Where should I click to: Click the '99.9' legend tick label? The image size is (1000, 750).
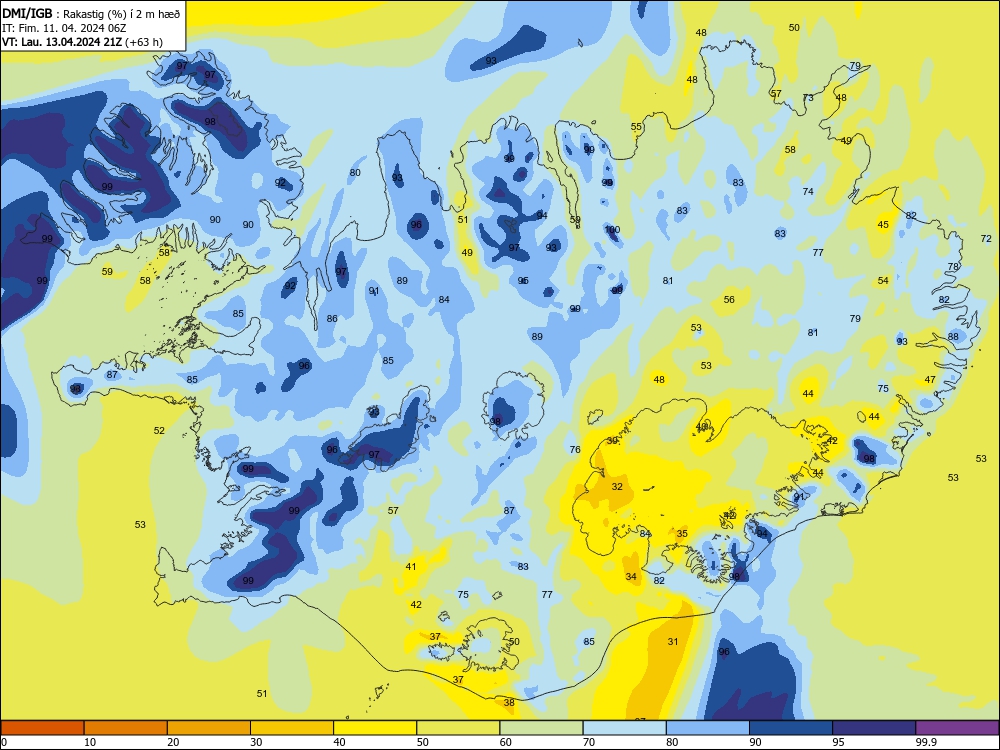[926, 742]
